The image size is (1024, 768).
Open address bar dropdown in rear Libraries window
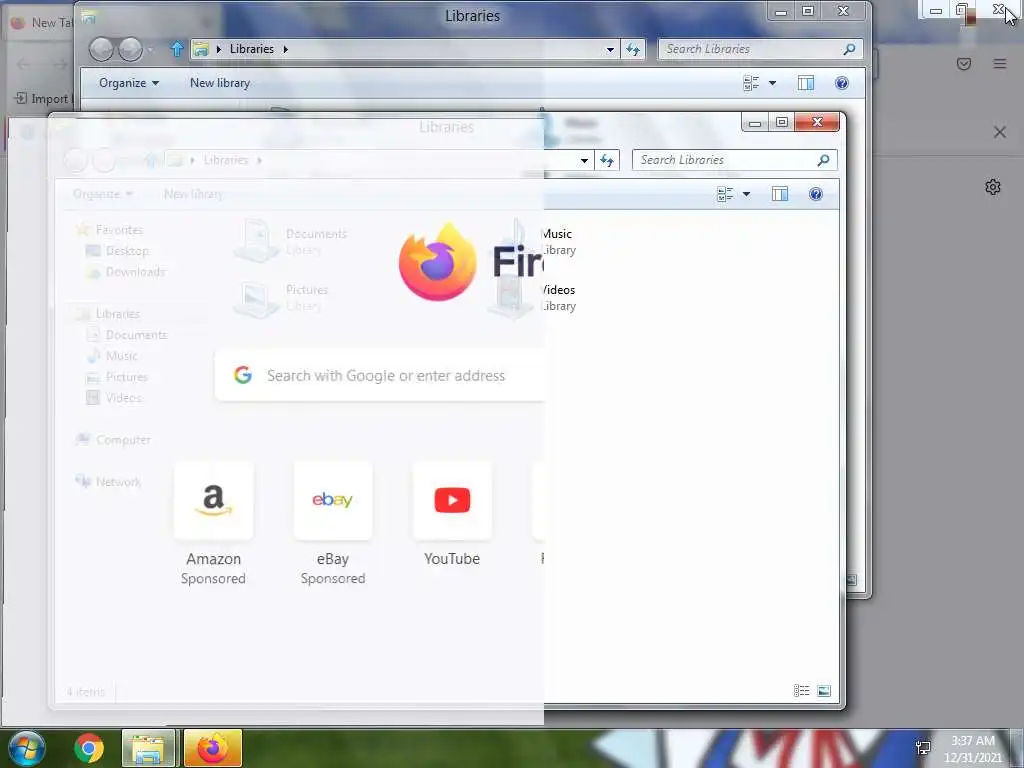coord(610,49)
